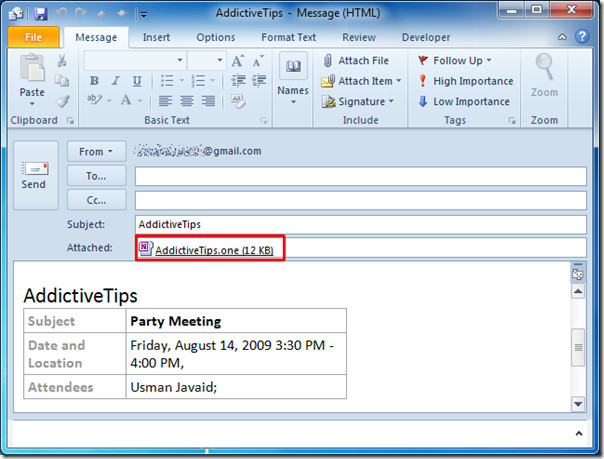
Task: Open the Follow Up flag dropdown
Action: (x=455, y=60)
